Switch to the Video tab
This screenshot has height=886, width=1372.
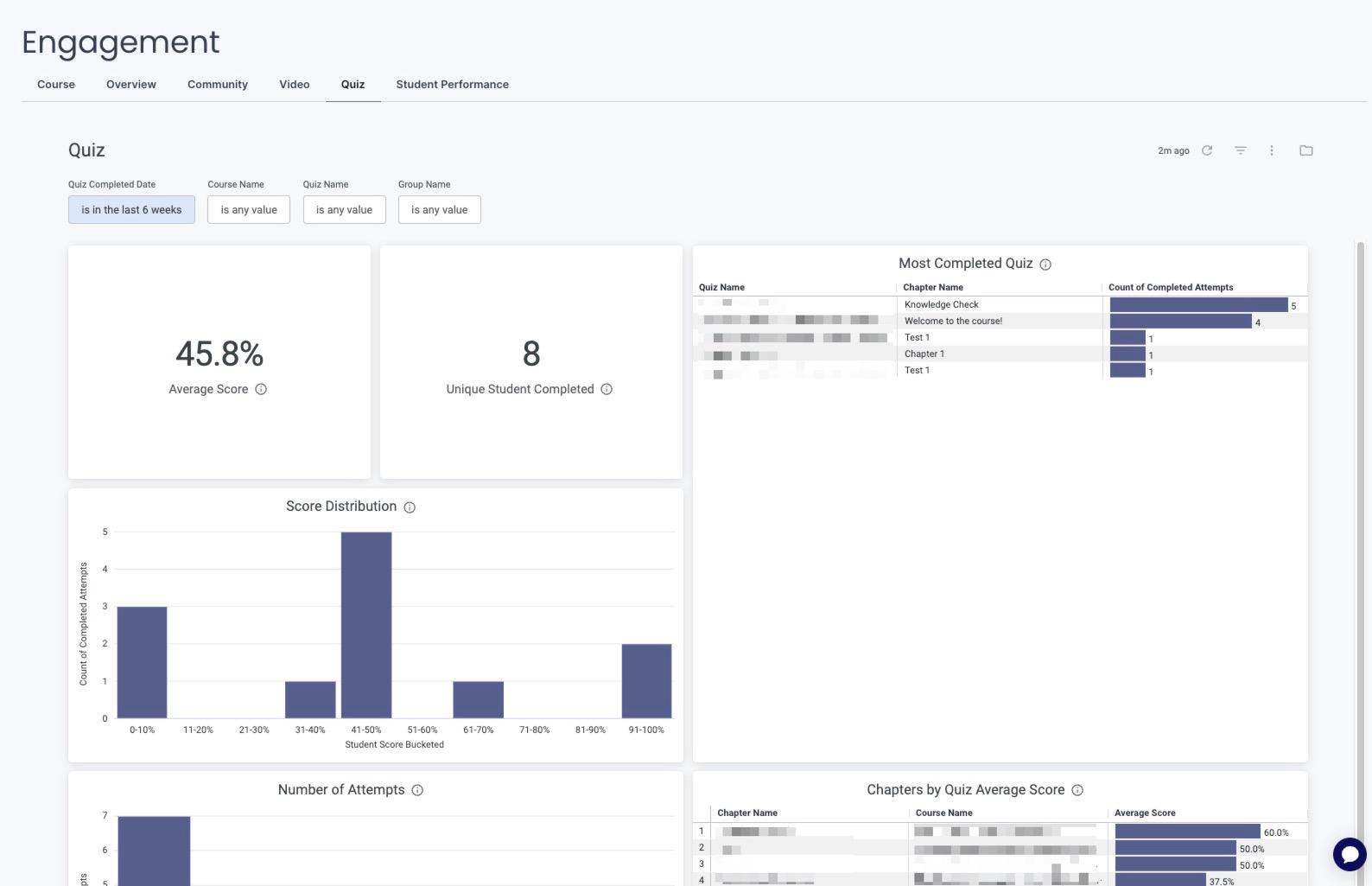pos(295,85)
